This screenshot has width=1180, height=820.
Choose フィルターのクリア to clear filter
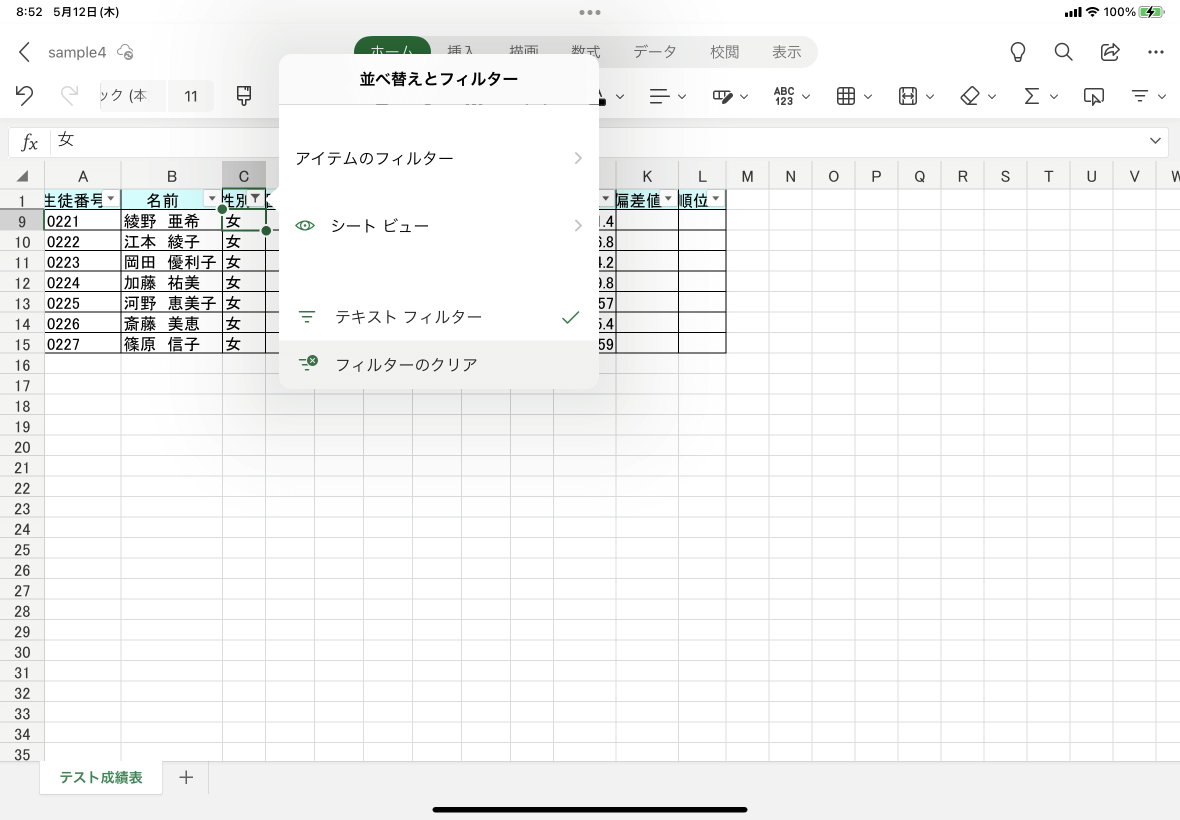438,365
